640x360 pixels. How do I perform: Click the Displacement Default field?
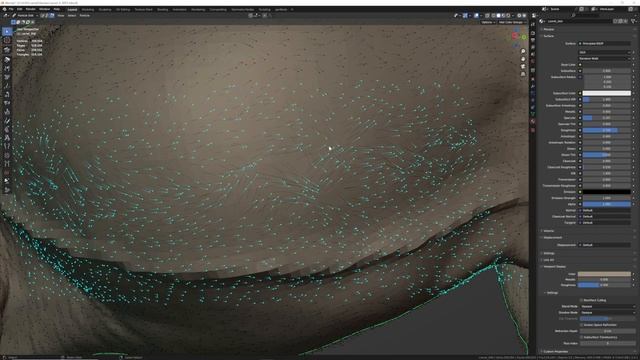(604, 245)
